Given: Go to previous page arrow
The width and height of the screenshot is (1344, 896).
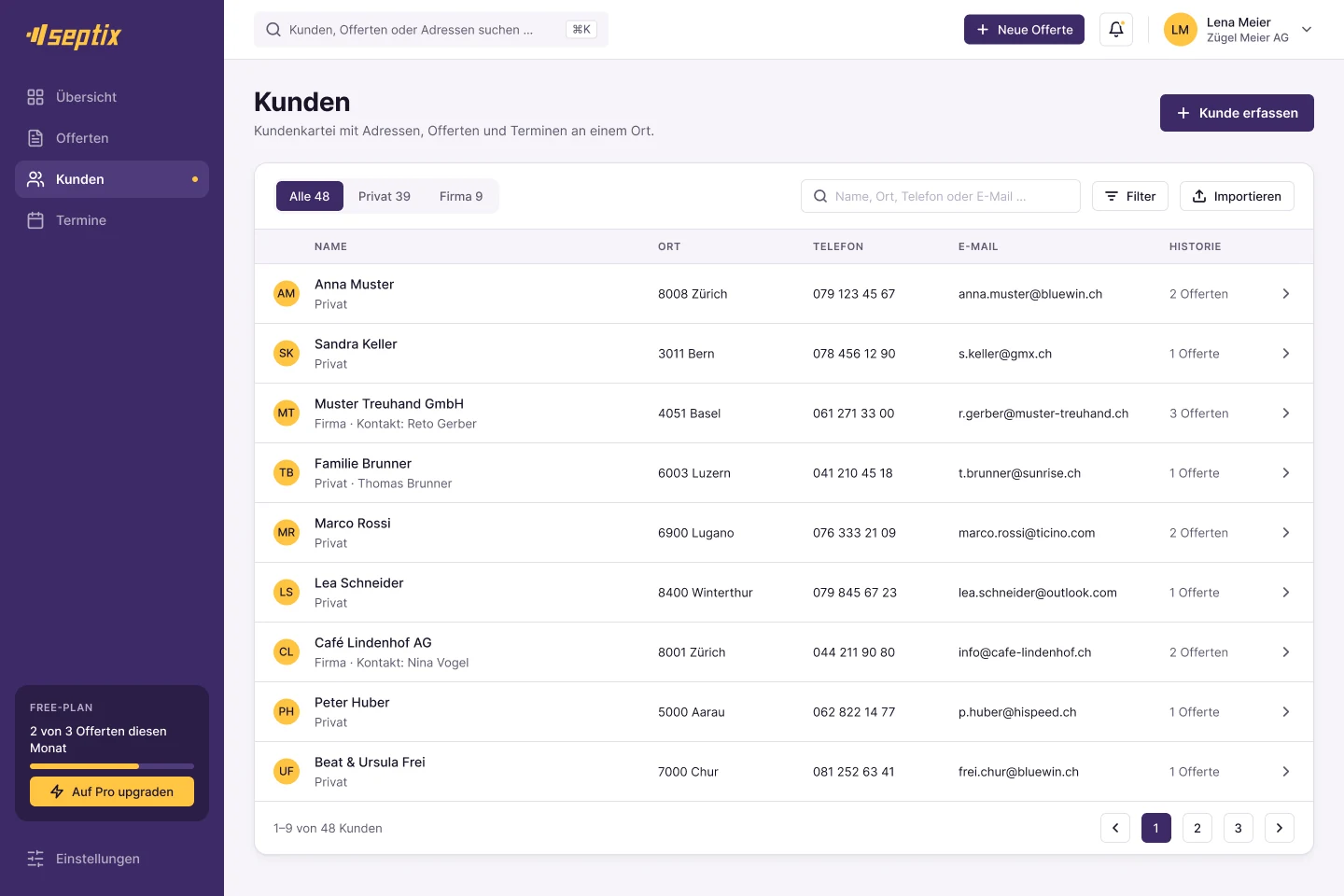Looking at the screenshot, I should click(x=1115, y=828).
